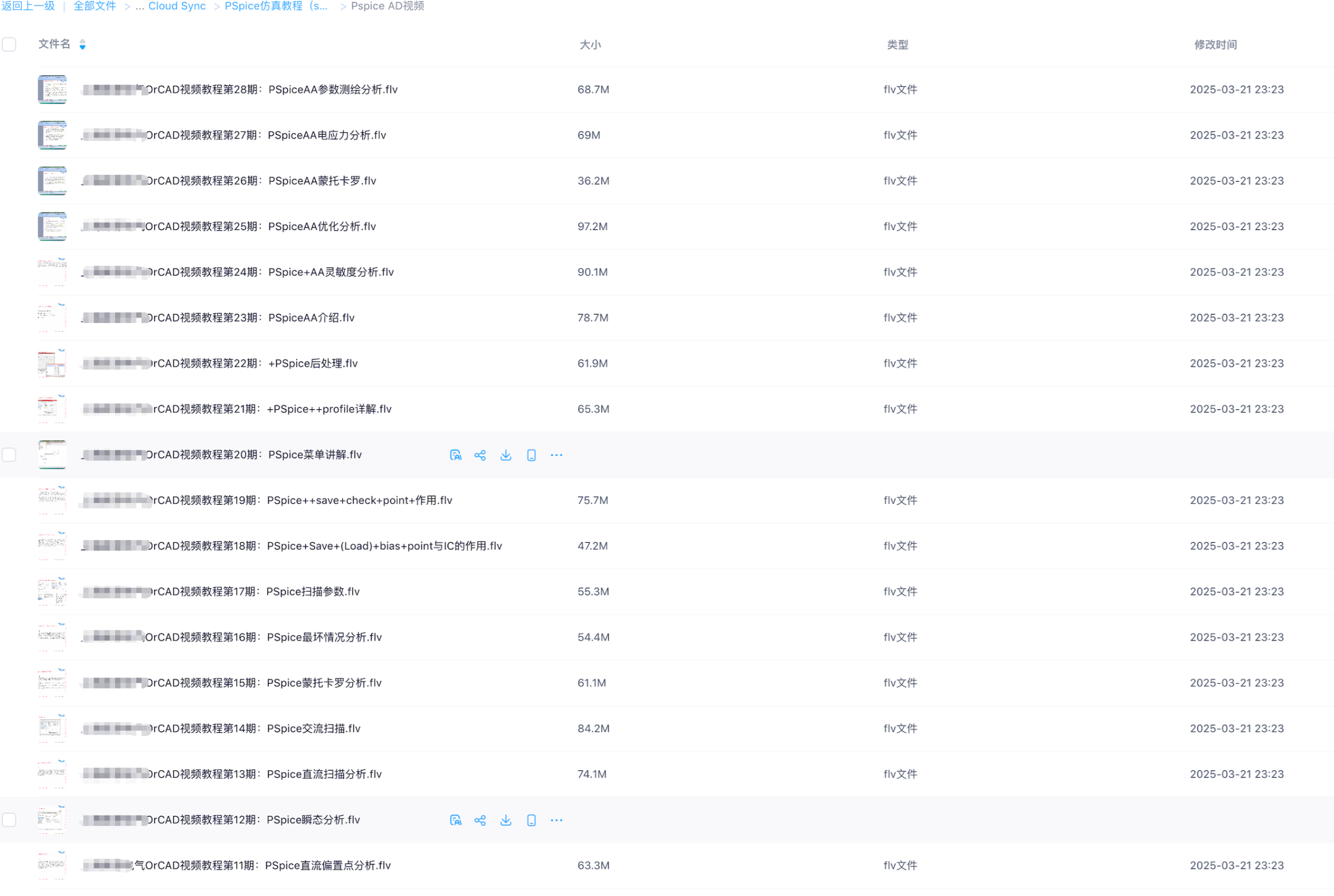1334x896 pixels.
Task: Check the box for 第20期 file row
Action: click(9, 455)
